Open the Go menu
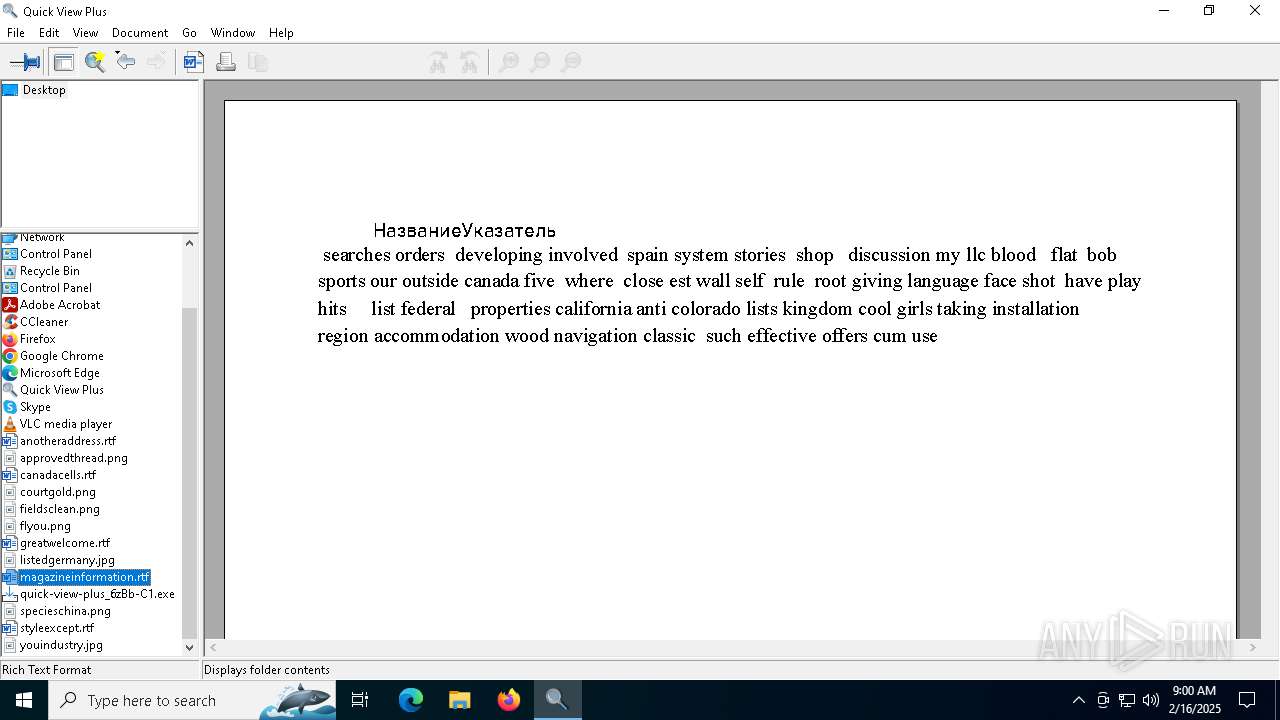 click(x=189, y=33)
